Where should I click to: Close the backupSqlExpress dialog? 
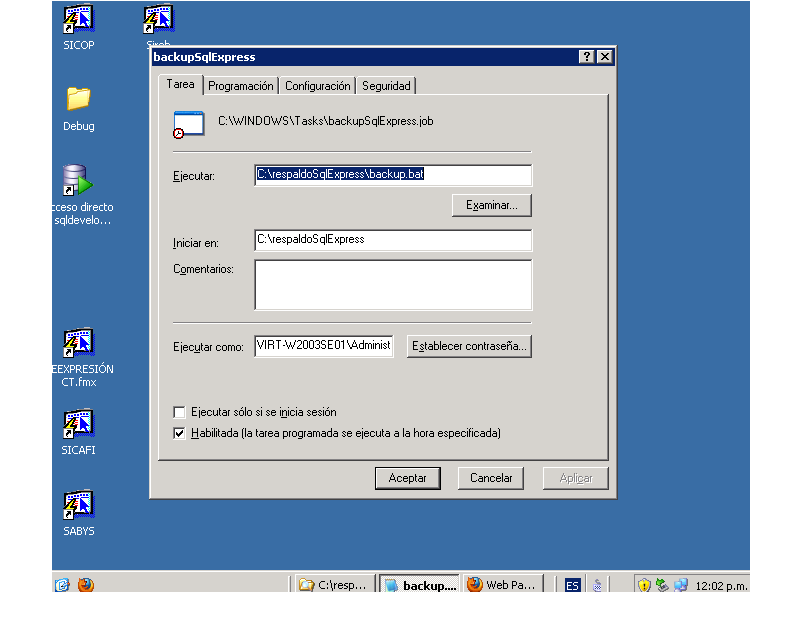click(605, 57)
